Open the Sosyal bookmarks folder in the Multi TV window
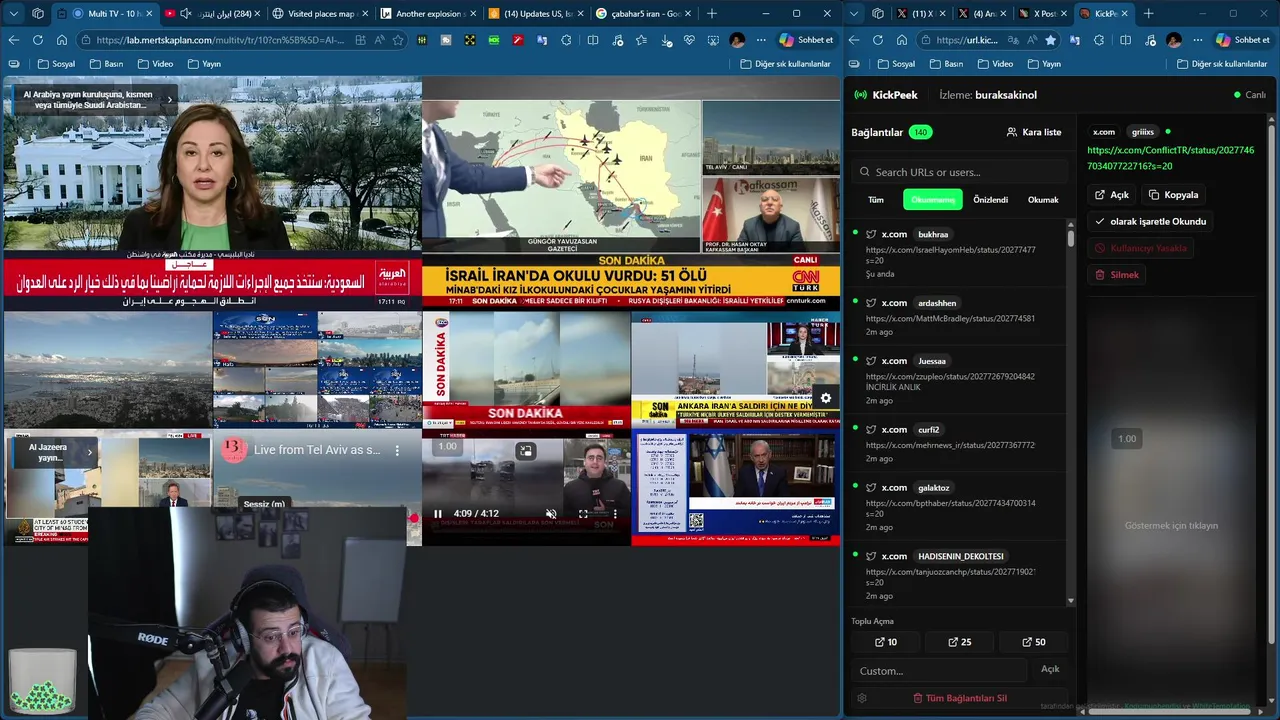The image size is (1280, 720). click(56, 64)
